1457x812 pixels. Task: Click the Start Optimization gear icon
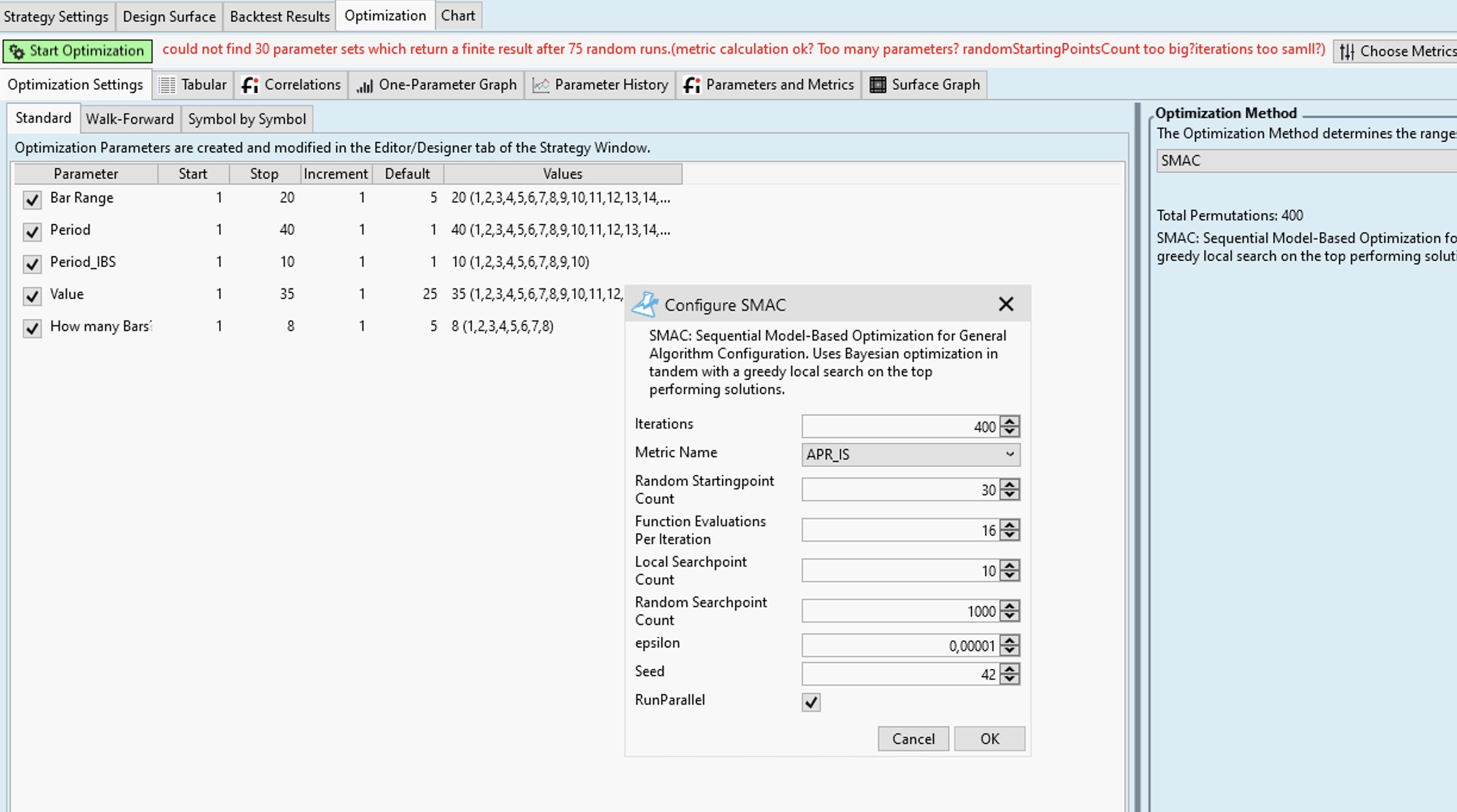[x=17, y=51]
